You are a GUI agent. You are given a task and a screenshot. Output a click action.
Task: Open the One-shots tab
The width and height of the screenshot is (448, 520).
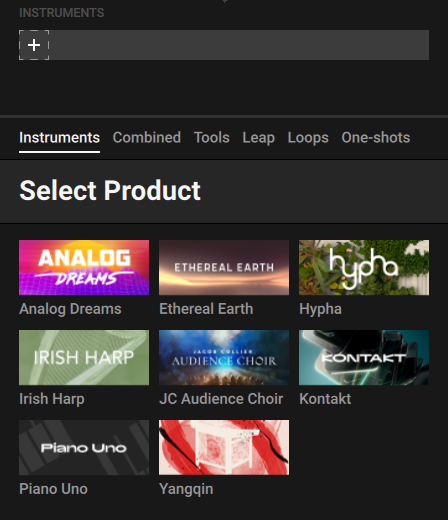point(376,138)
